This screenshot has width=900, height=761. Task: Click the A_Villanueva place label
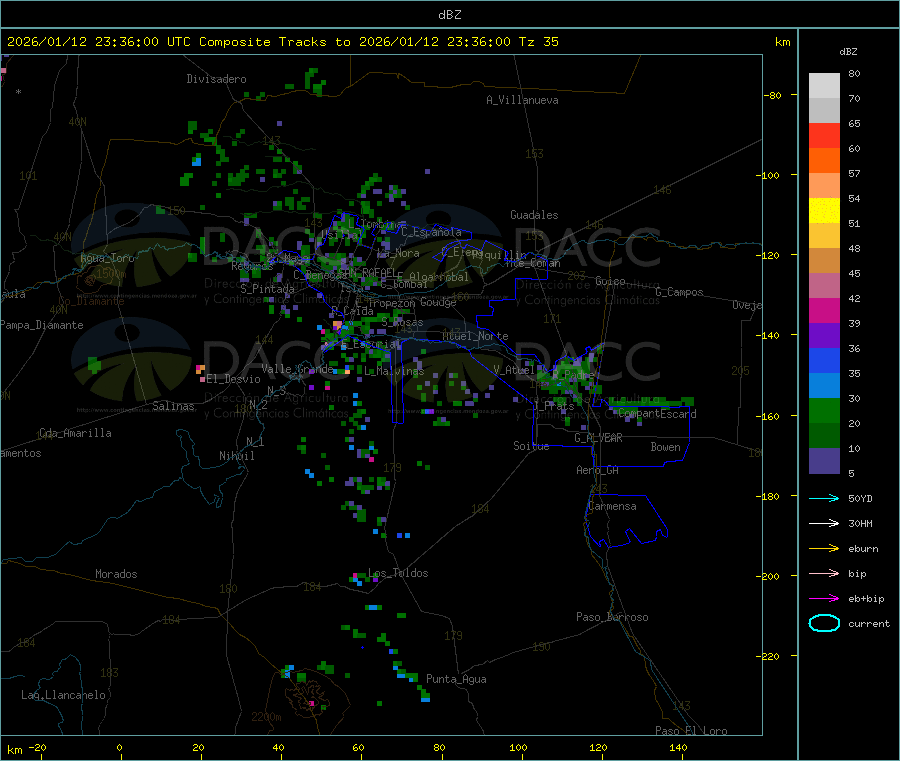522,100
